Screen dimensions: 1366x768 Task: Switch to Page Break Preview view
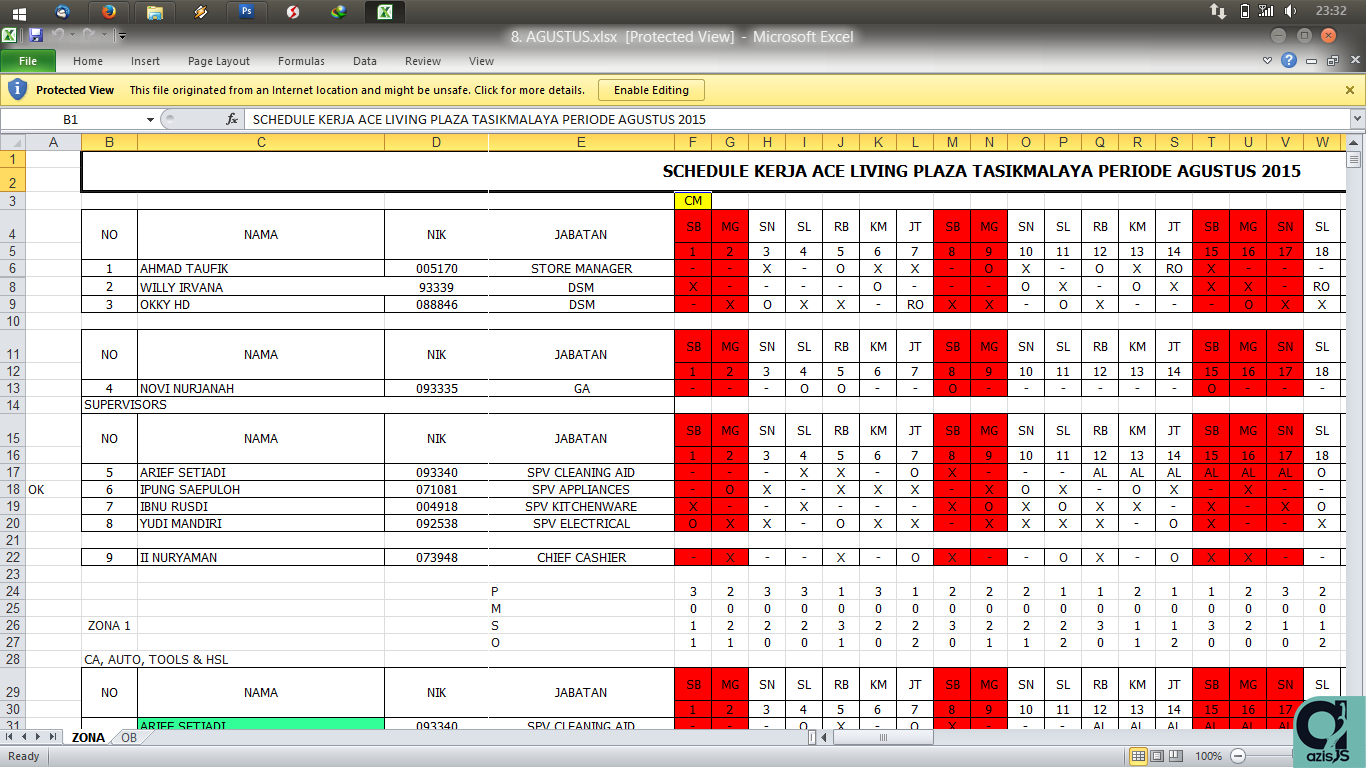[1177, 756]
